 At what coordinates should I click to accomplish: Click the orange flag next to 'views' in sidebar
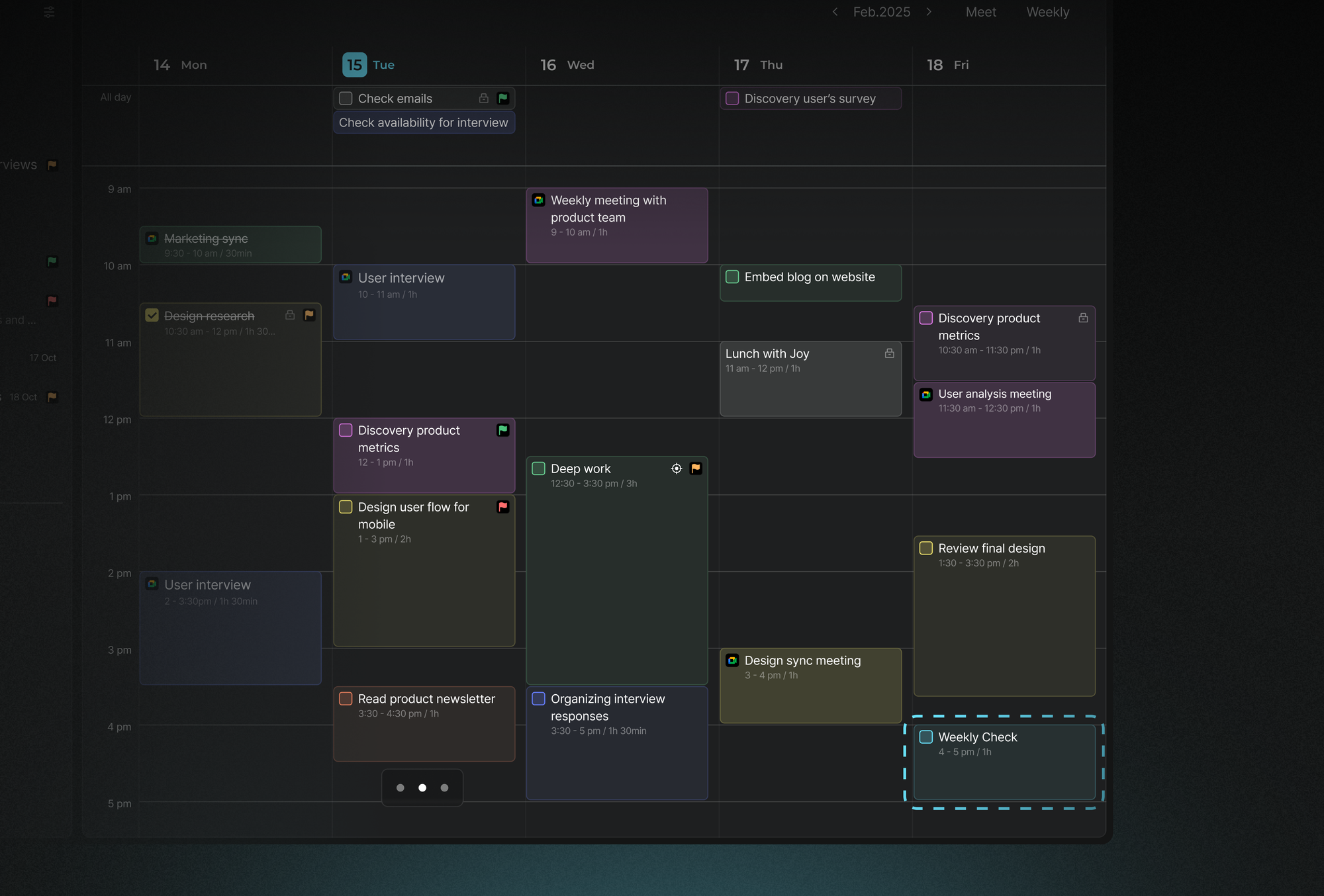[53, 165]
